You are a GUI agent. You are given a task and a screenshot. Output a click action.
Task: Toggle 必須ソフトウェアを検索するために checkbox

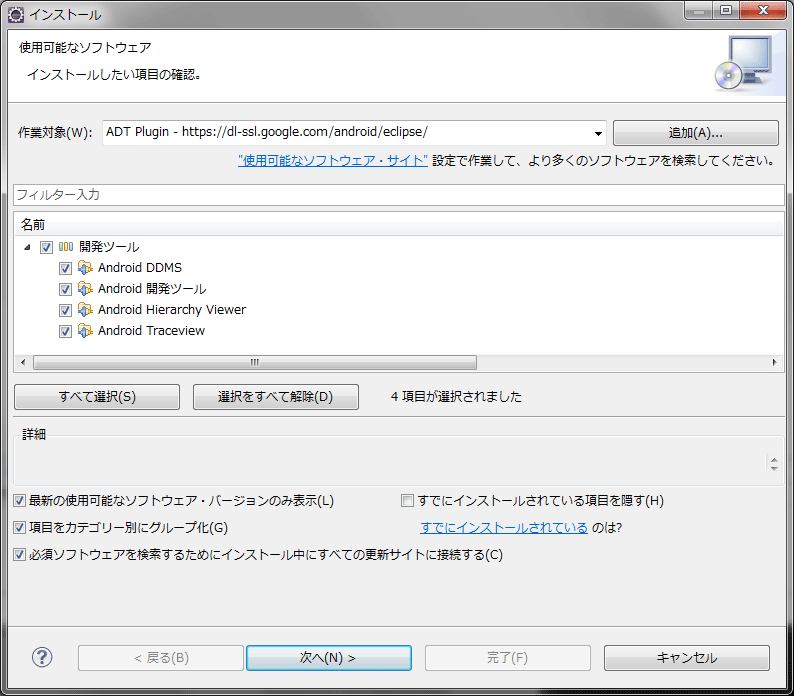pyautogui.click(x=19, y=554)
